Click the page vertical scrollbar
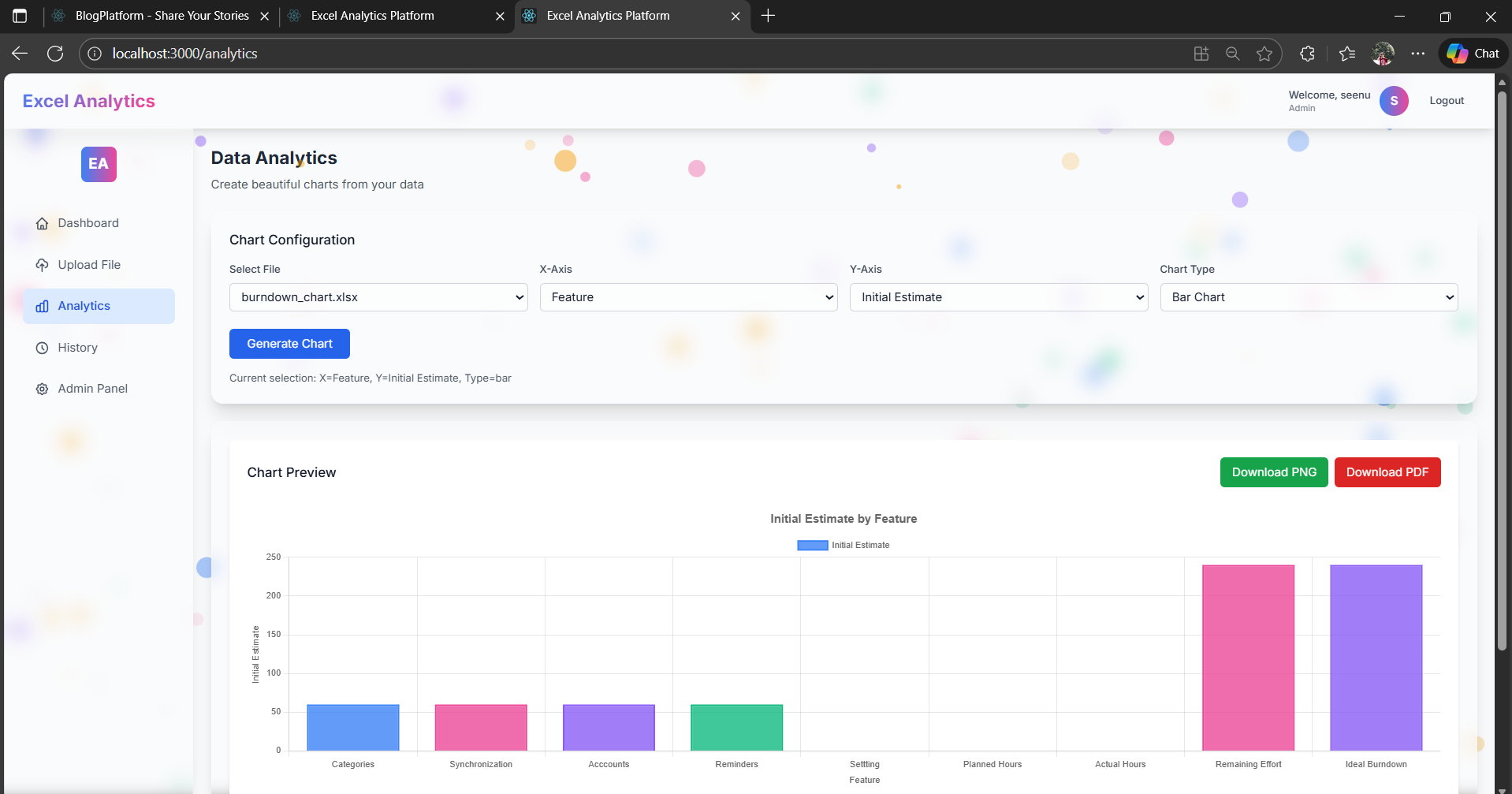 coord(1502,371)
